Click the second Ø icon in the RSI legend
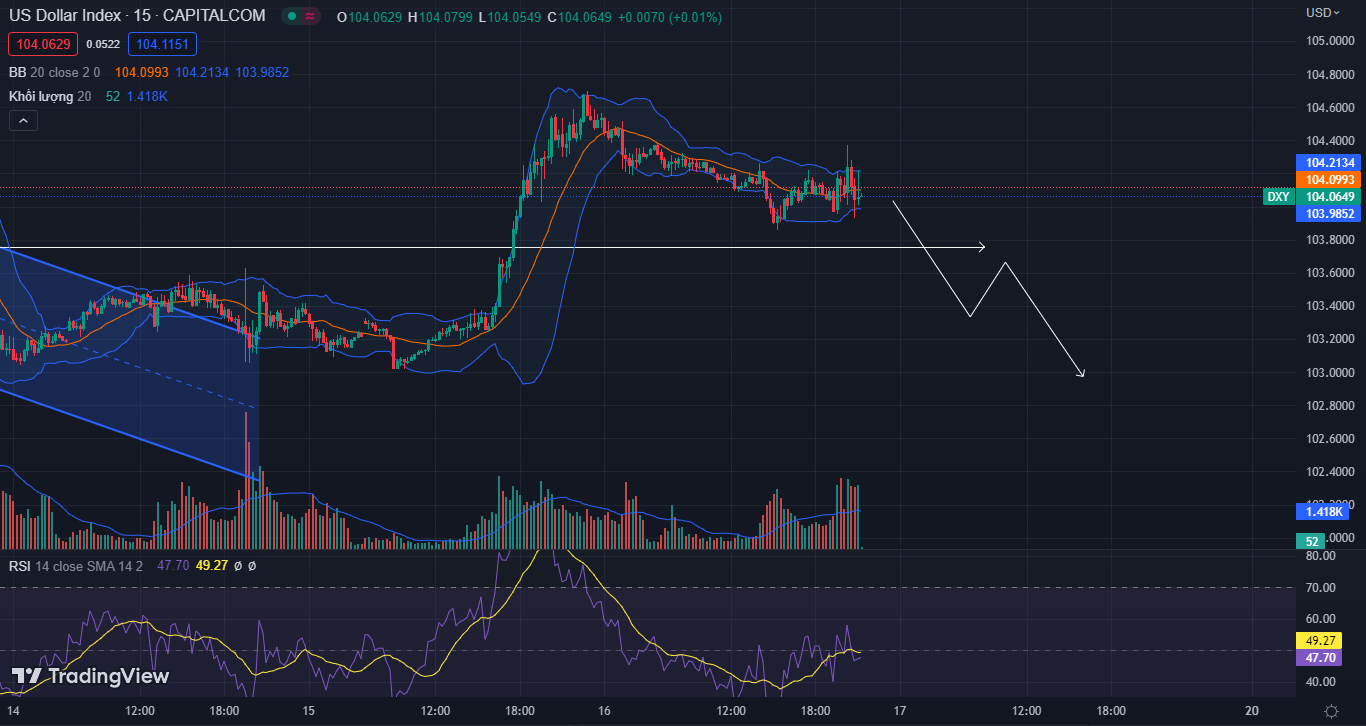 coord(252,565)
